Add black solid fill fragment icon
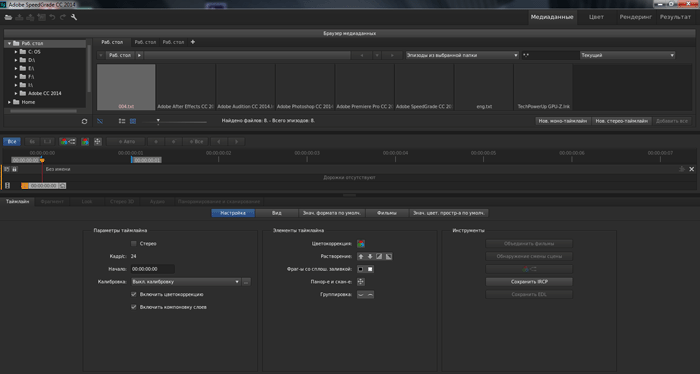 (x=361, y=269)
